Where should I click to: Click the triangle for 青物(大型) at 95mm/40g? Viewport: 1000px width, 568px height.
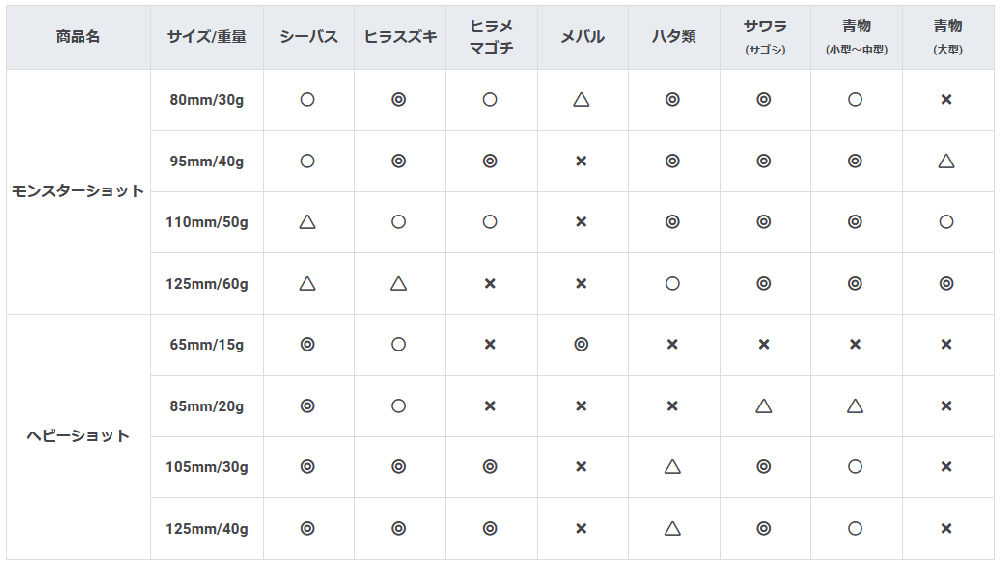point(946,161)
